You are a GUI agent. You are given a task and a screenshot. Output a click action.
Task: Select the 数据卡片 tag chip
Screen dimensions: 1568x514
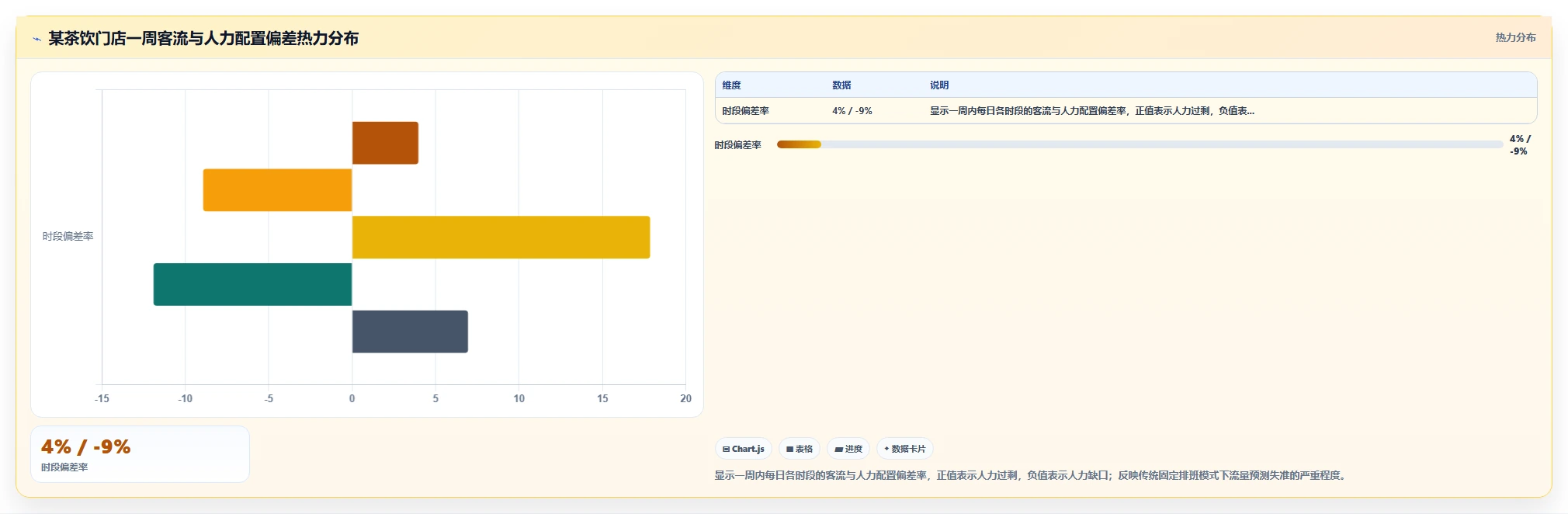click(x=905, y=449)
